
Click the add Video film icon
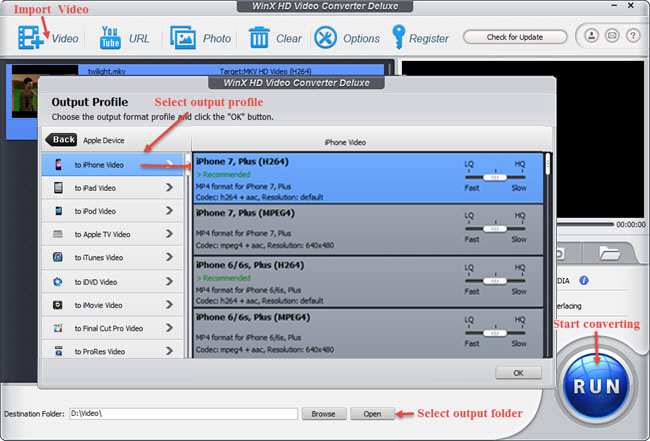point(30,37)
